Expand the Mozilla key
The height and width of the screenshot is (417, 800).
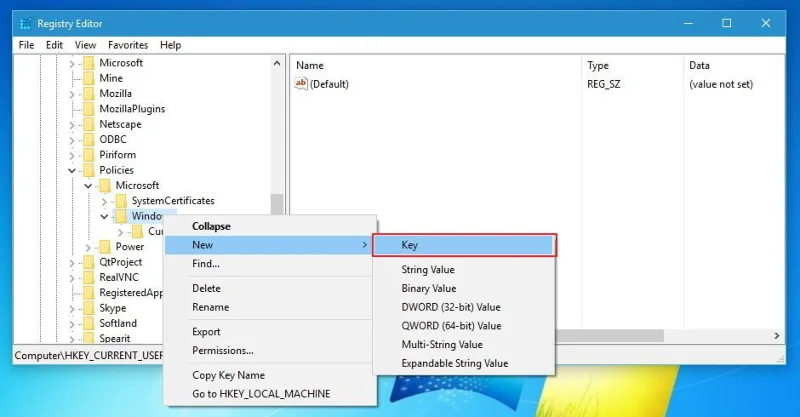[x=72, y=94]
